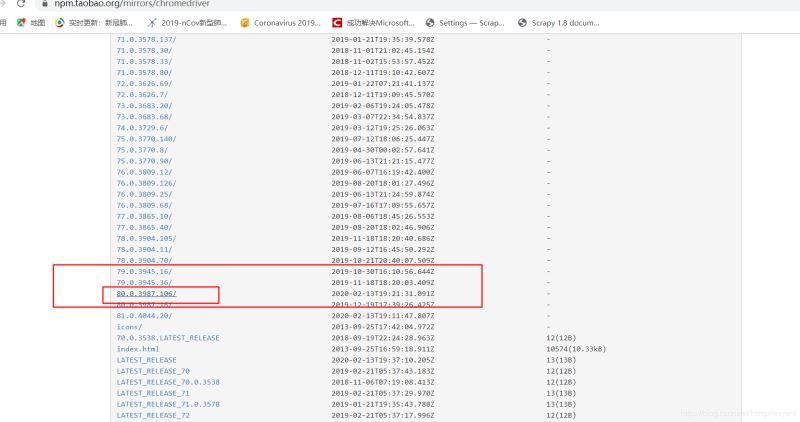Select the timestamp 2018-09-19T22:24:28.963Z
This screenshot has height=422, width=800.
(x=383, y=338)
